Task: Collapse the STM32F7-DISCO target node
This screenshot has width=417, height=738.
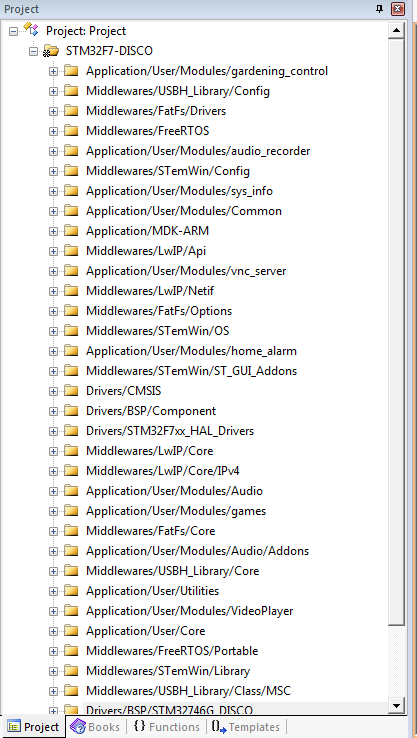Action: tap(33, 51)
